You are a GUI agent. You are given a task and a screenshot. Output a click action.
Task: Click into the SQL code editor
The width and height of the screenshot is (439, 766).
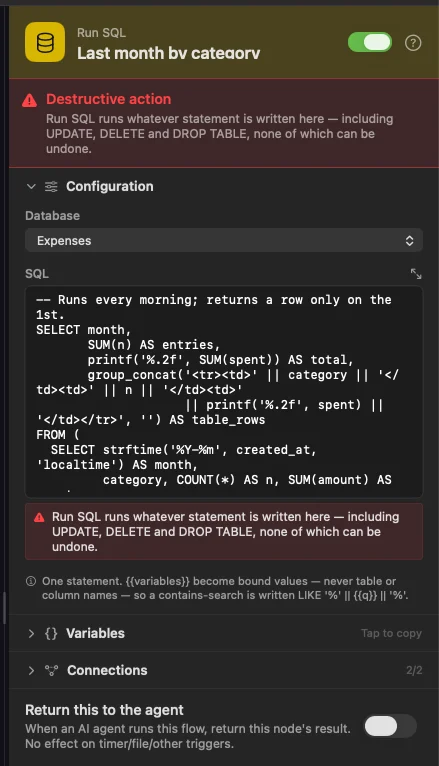[x=224, y=391]
